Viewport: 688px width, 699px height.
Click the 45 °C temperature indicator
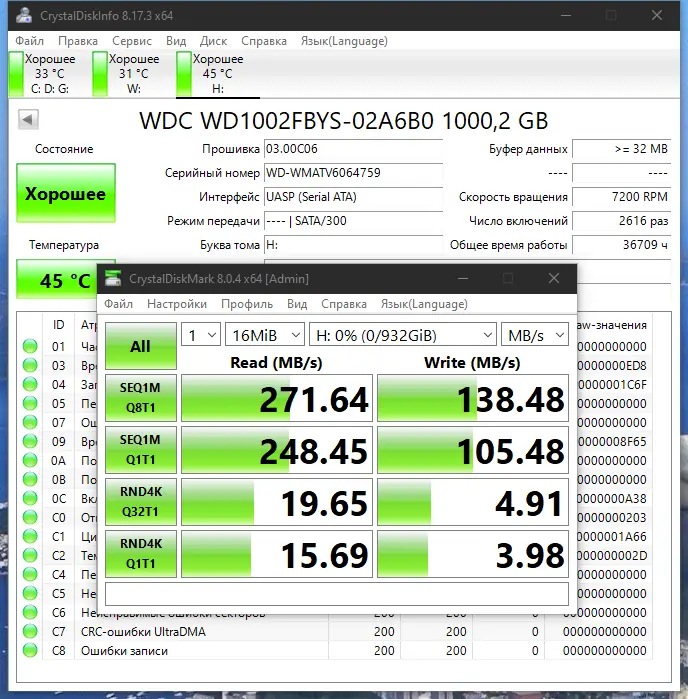57,279
